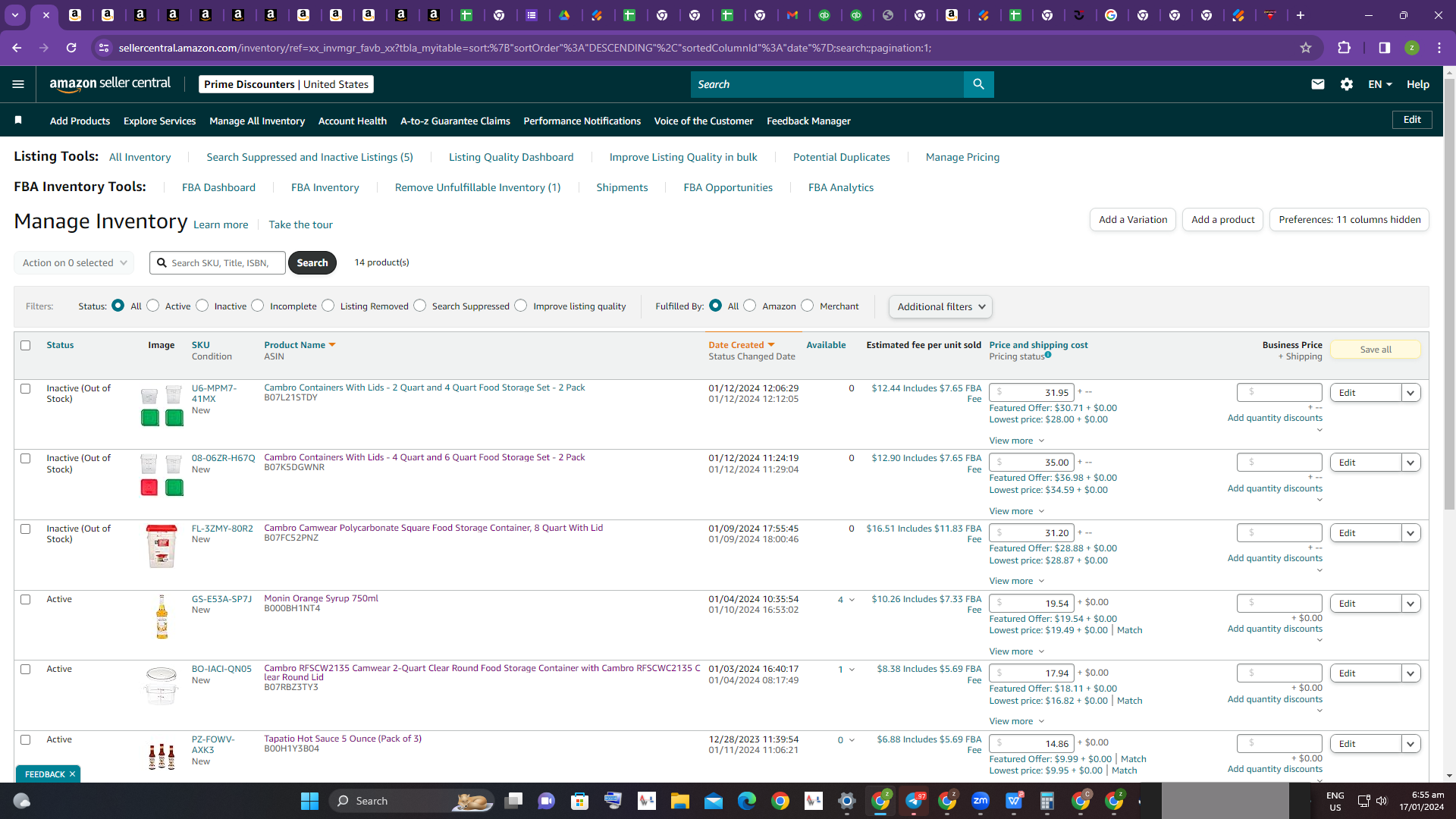Screen dimensions: 1456x819
Task: Open Feedback Manager menu item
Action: point(808,121)
